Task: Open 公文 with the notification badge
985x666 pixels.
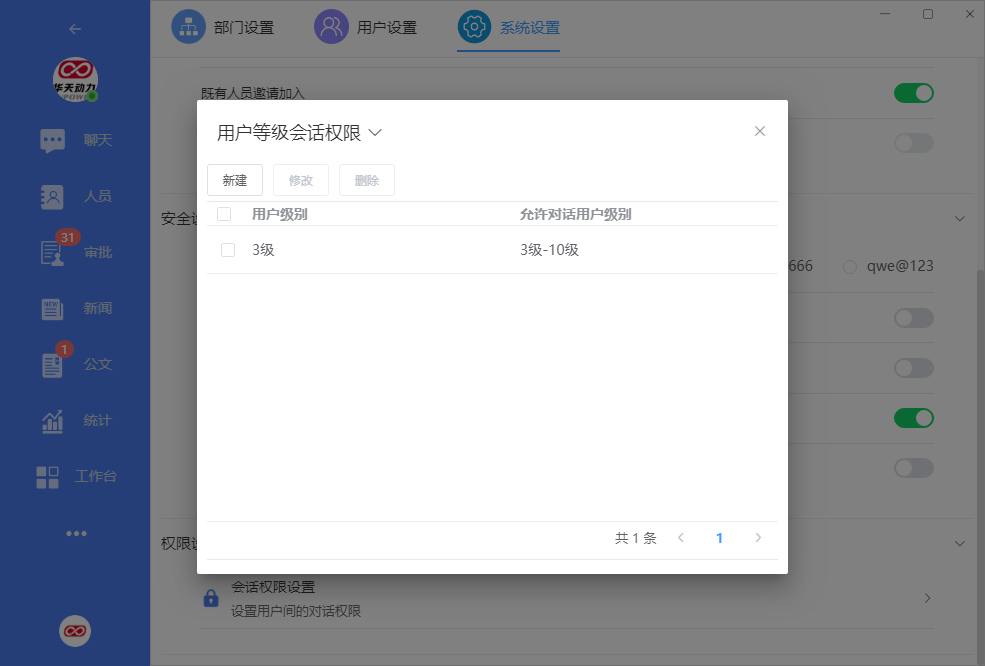Action: (75, 364)
